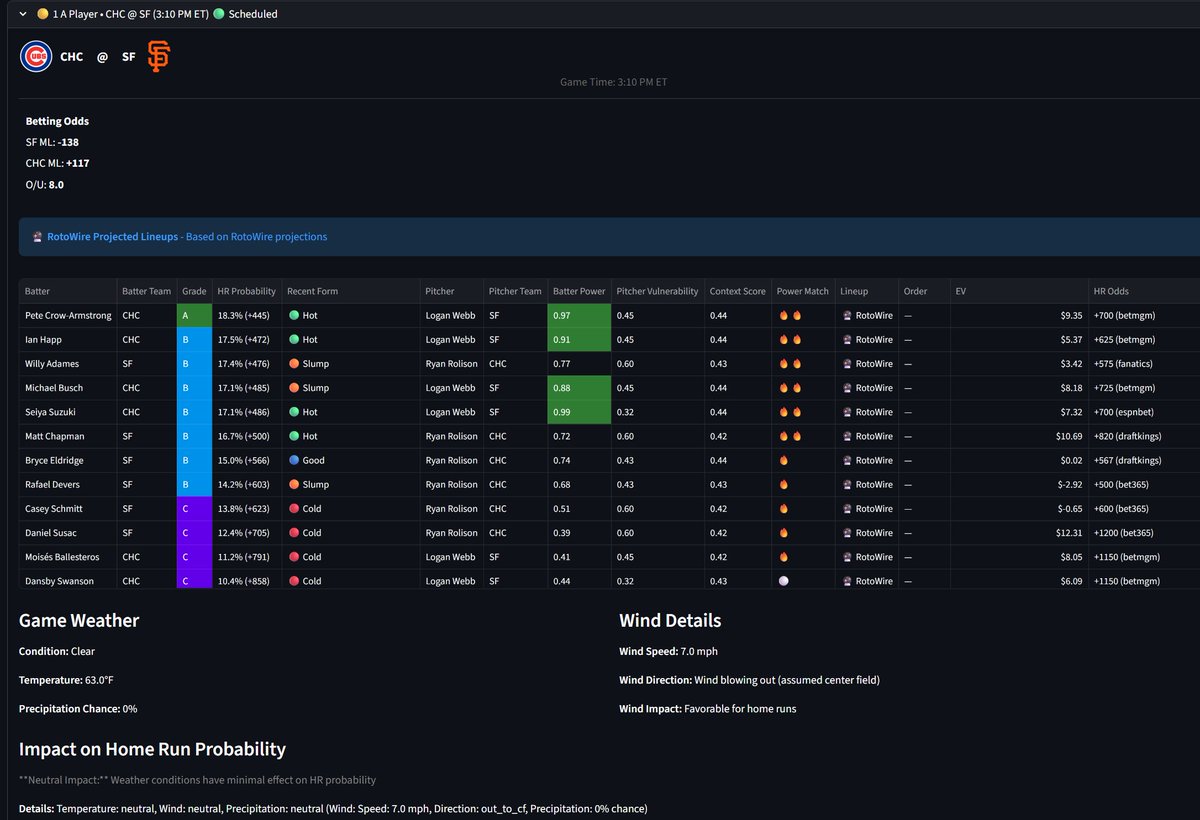
Task: Click the 0.97 Batter Power cell
Action: (x=579, y=315)
